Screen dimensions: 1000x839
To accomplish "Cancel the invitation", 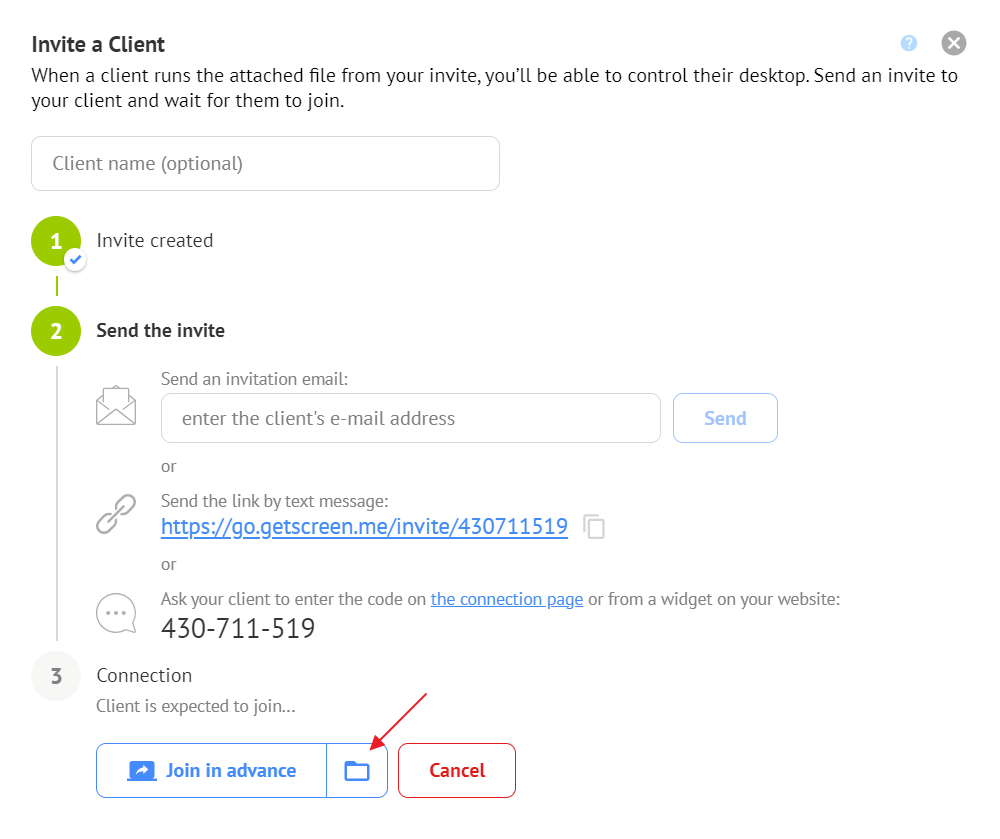I will point(457,770).
